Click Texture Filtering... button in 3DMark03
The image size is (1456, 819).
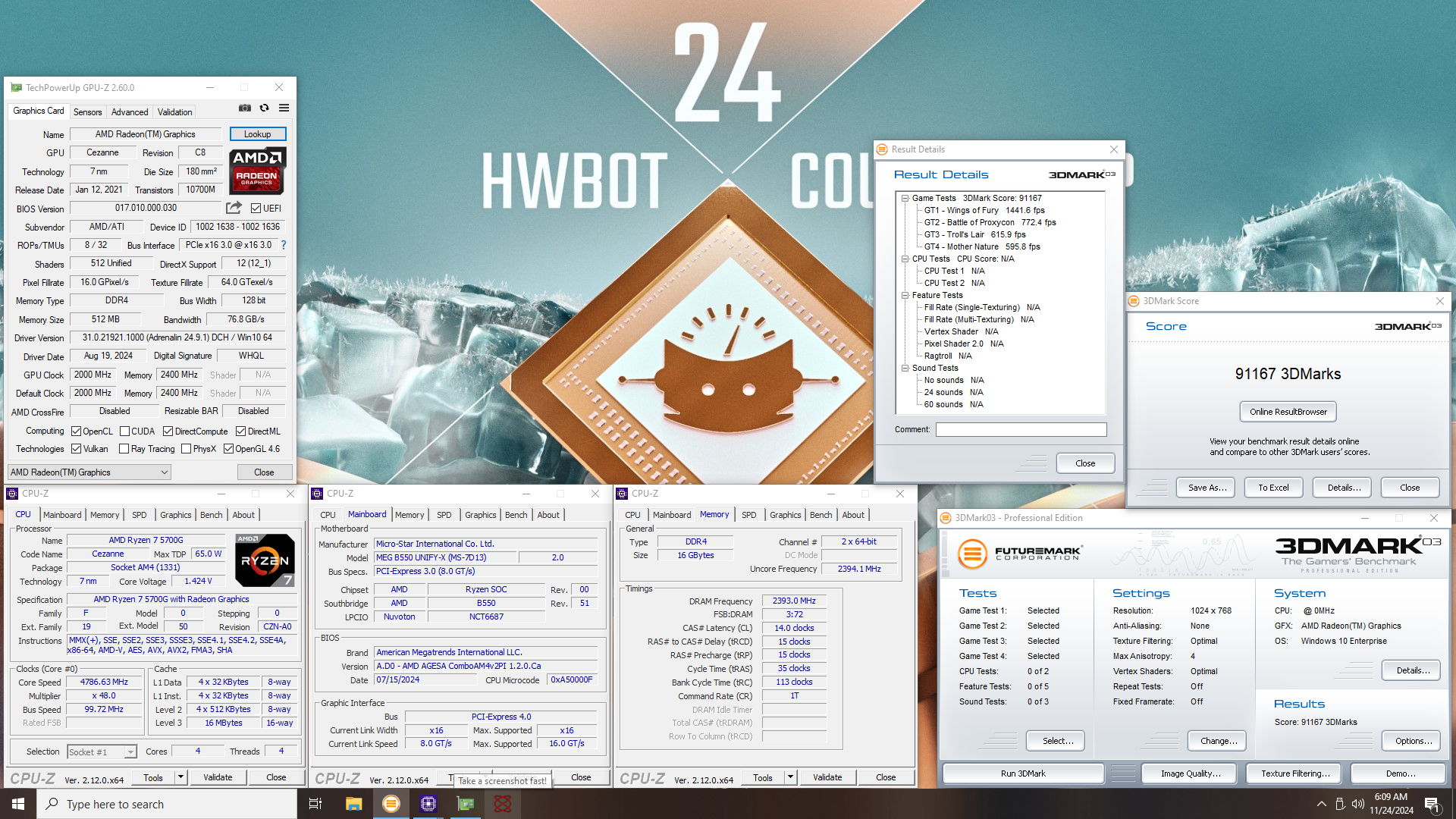(1295, 773)
